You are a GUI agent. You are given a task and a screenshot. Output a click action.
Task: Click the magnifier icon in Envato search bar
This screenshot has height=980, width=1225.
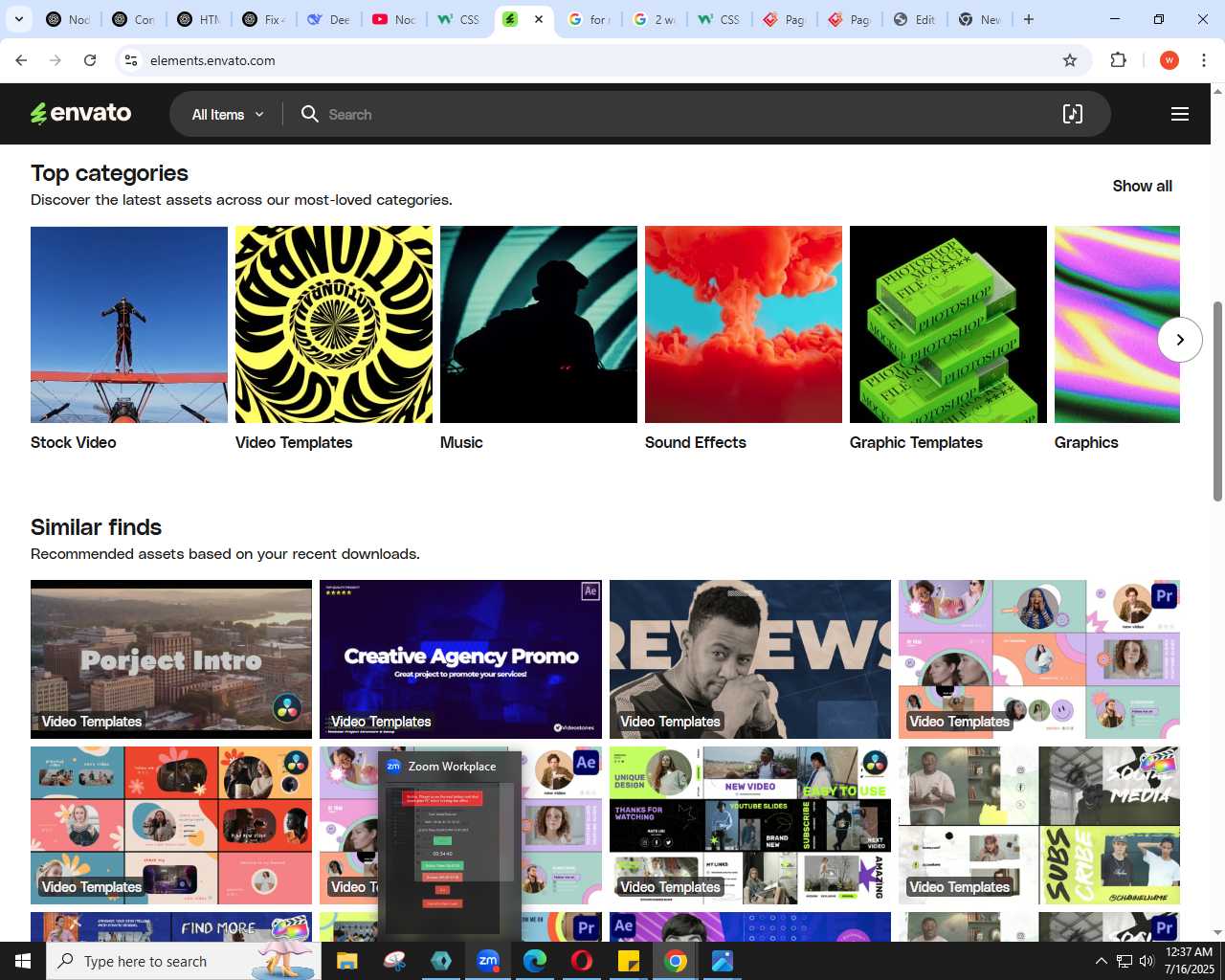point(309,115)
